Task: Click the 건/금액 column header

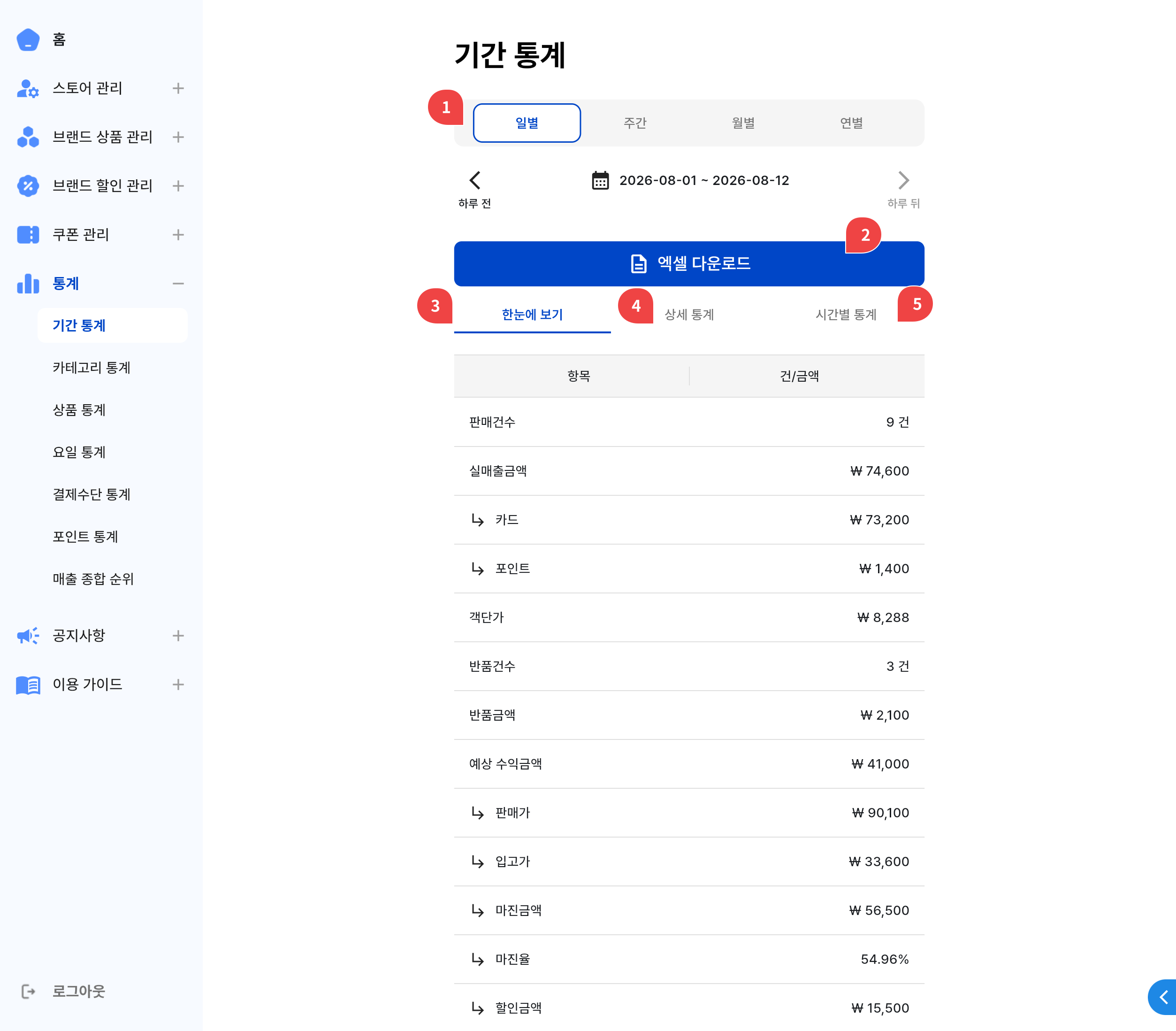Action: coord(799,376)
